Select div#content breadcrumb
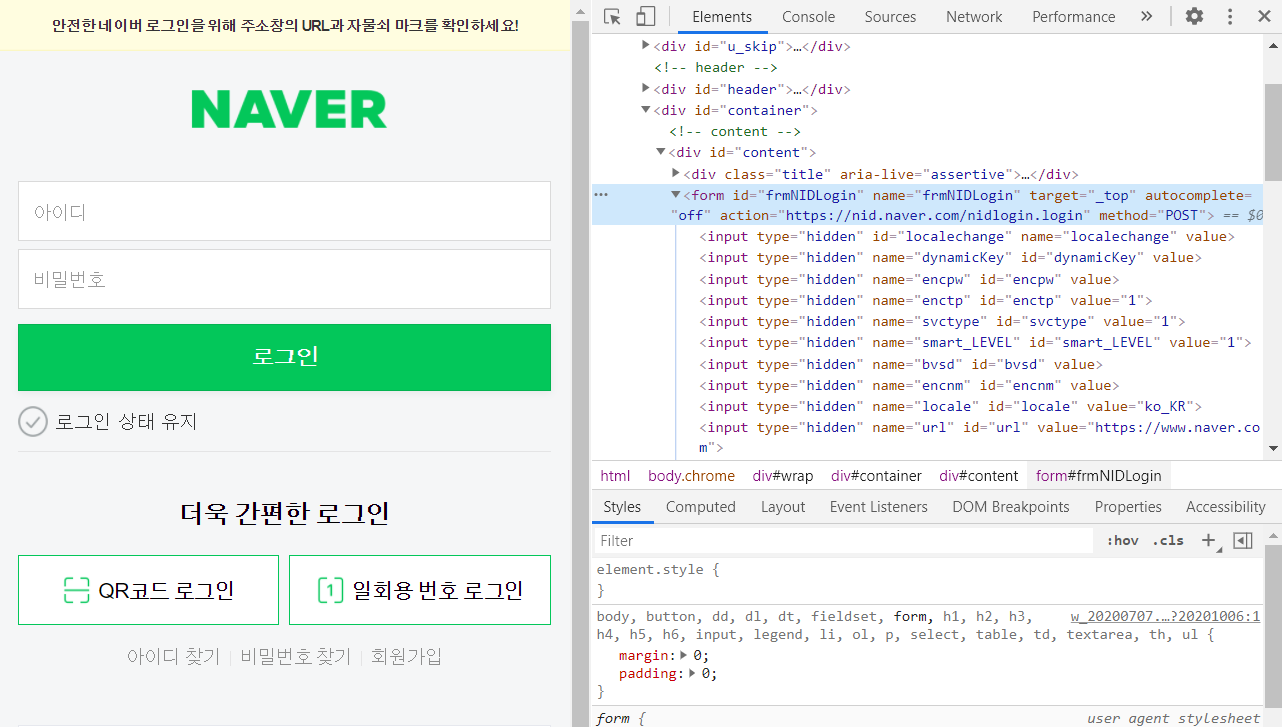Screen dimensions: 1282x727 (978, 476)
